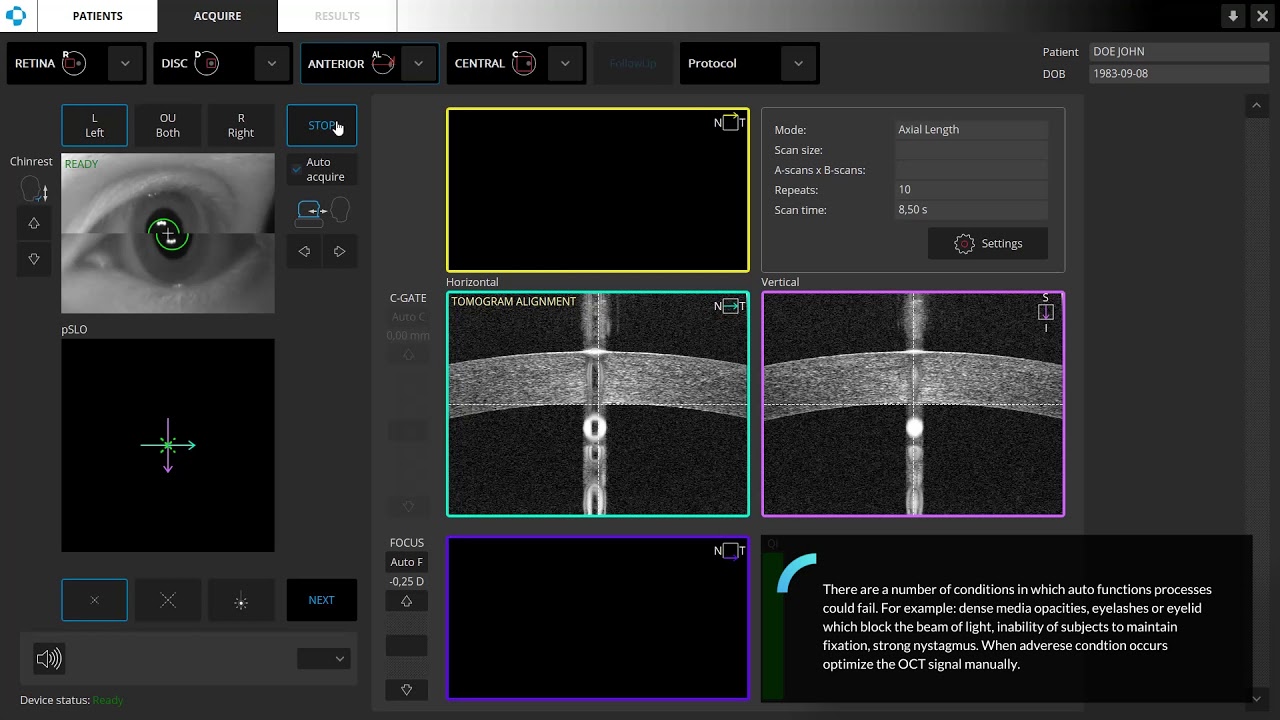
Task: Raise the chinrest with the up arrow
Action: tap(34, 223)
